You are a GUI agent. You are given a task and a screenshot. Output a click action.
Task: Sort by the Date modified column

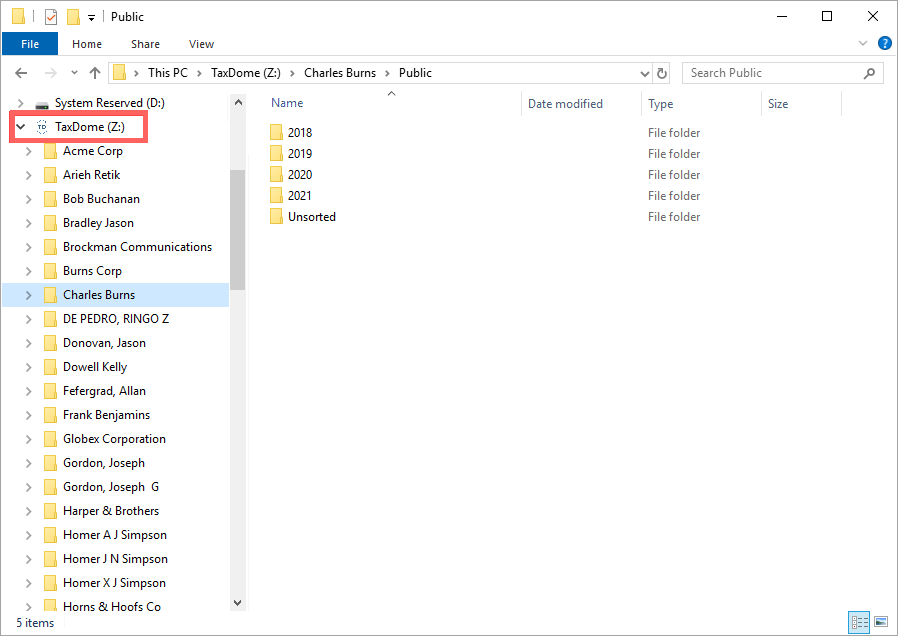(x=565, y=104)
